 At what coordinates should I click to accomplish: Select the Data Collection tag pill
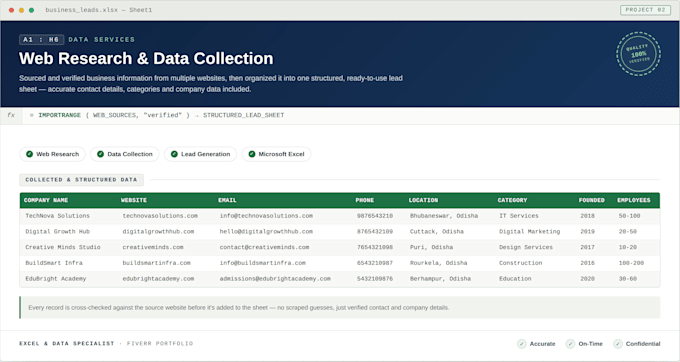point(125,154)
